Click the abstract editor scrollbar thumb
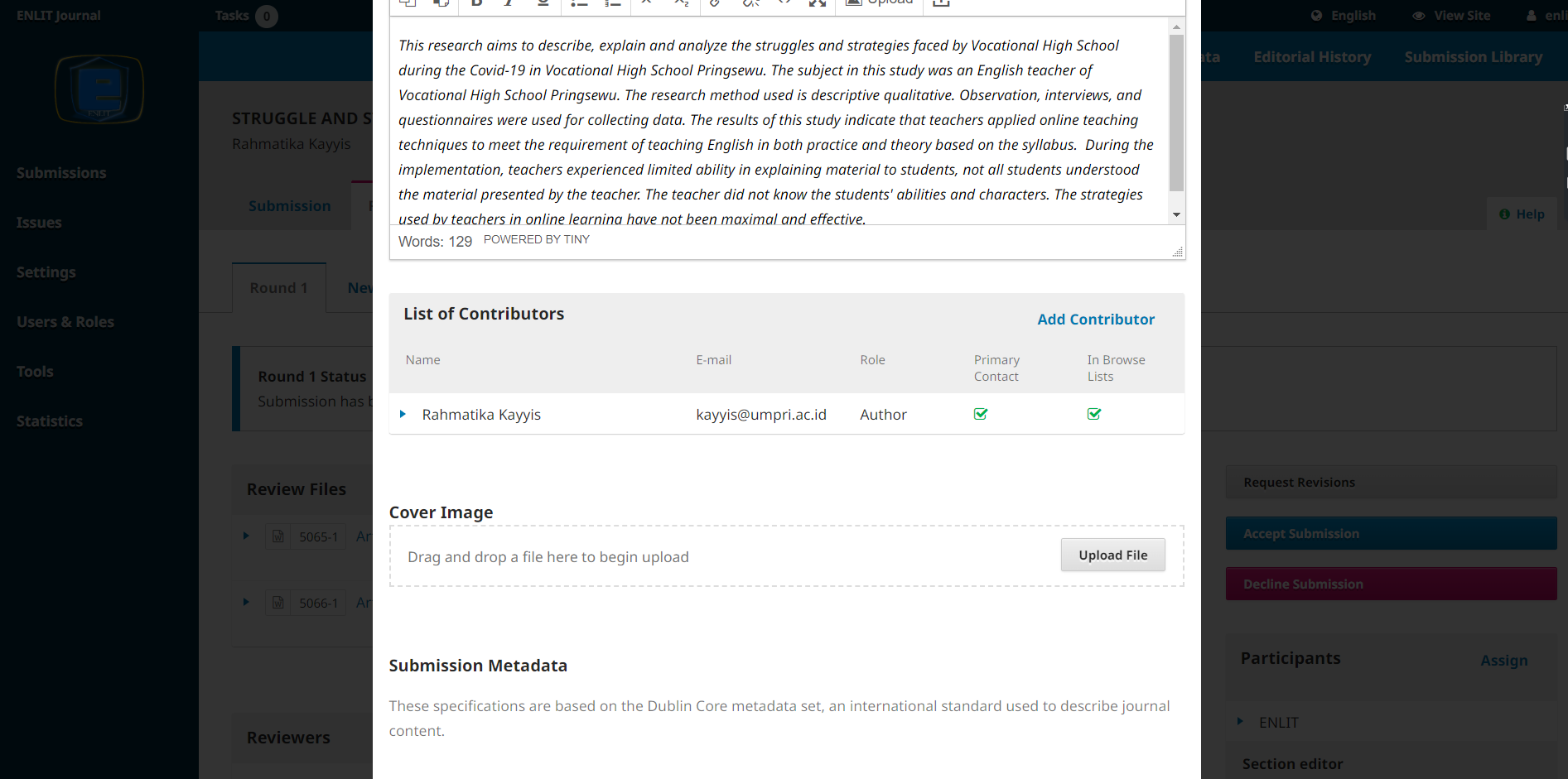 [1176, 112]
